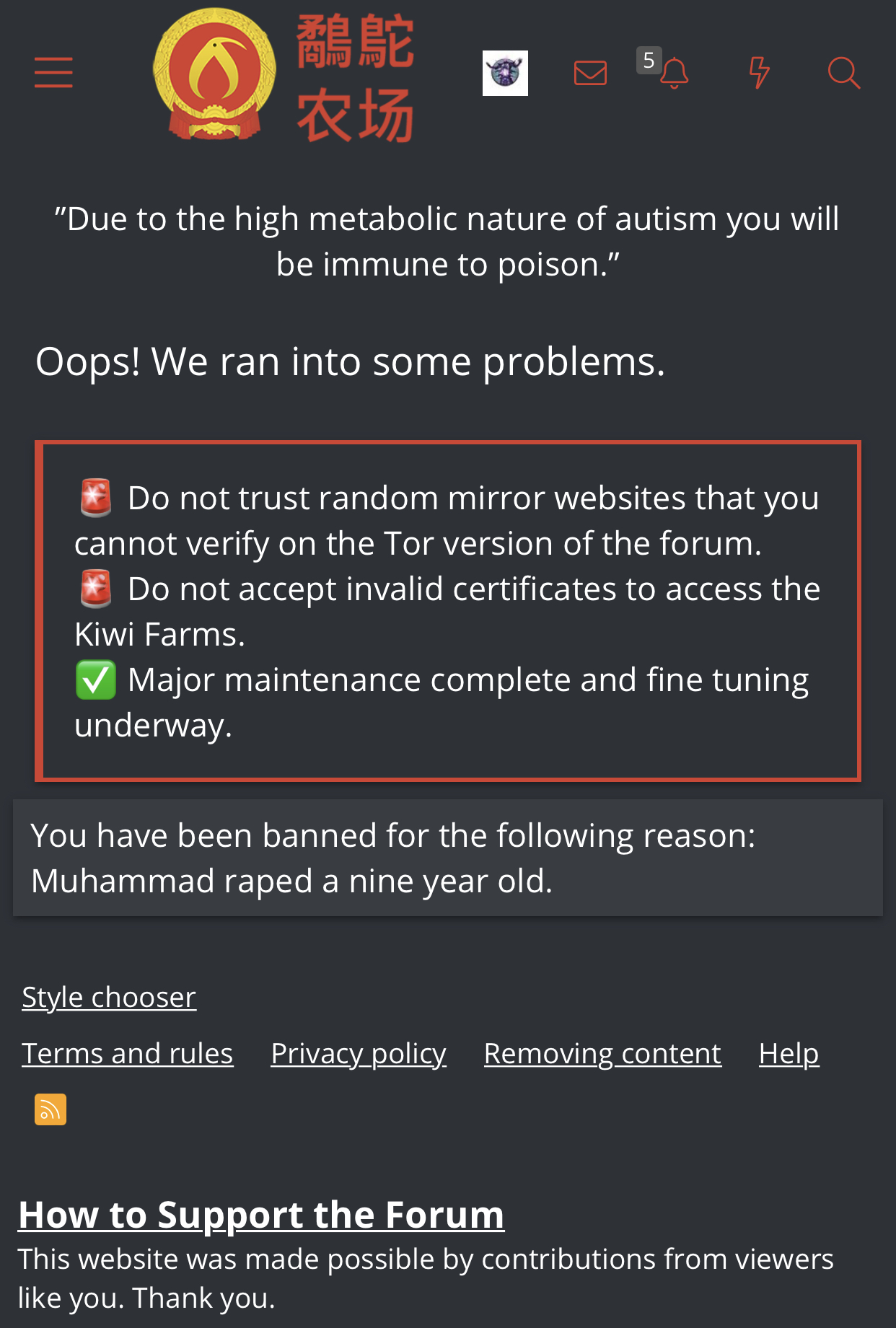
Task: Click the orange RSS feed icon
Action: (50, 1109)
